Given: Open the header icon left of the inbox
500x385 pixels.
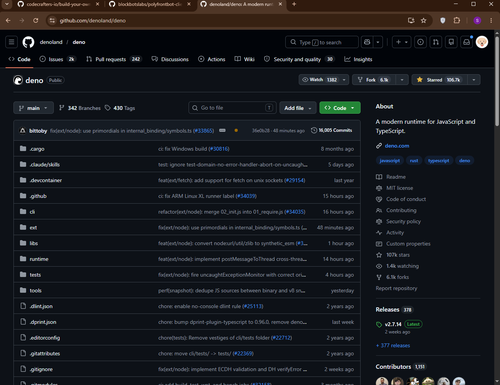Looking at the screenshot, I should click(451, 42).
